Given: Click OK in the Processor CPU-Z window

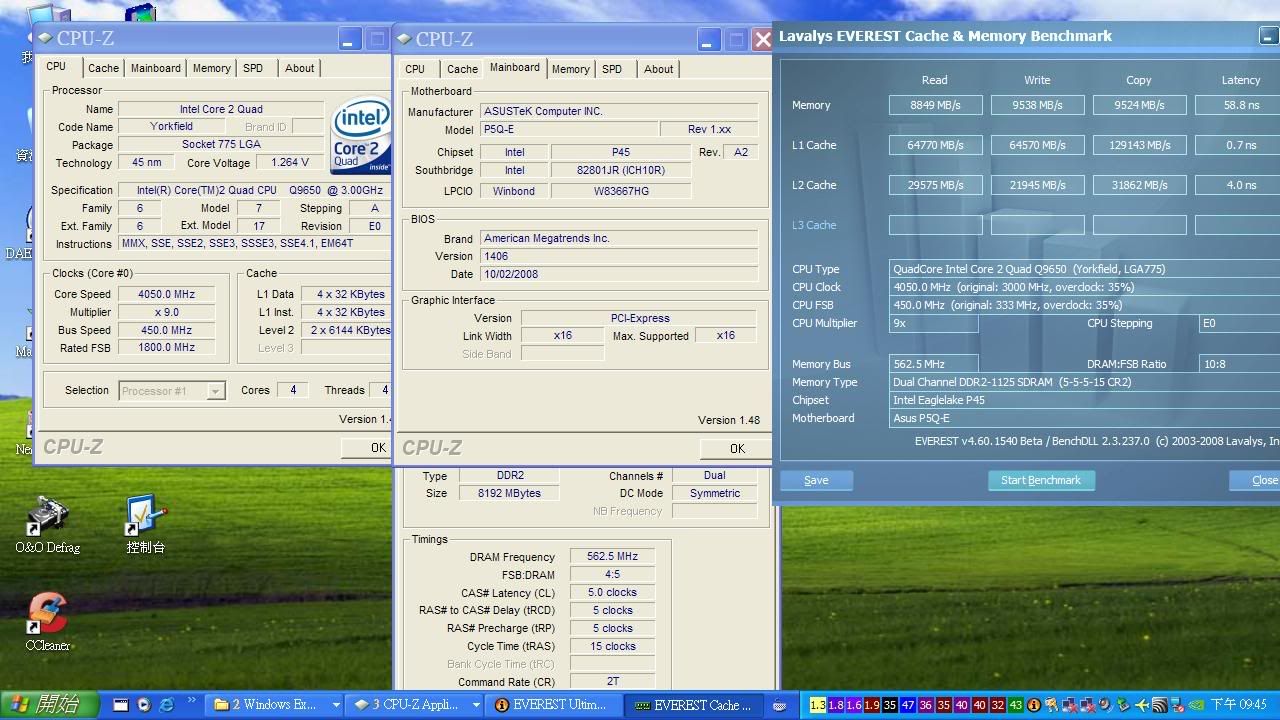Looking at the screenshot, I should click(365, 447).
